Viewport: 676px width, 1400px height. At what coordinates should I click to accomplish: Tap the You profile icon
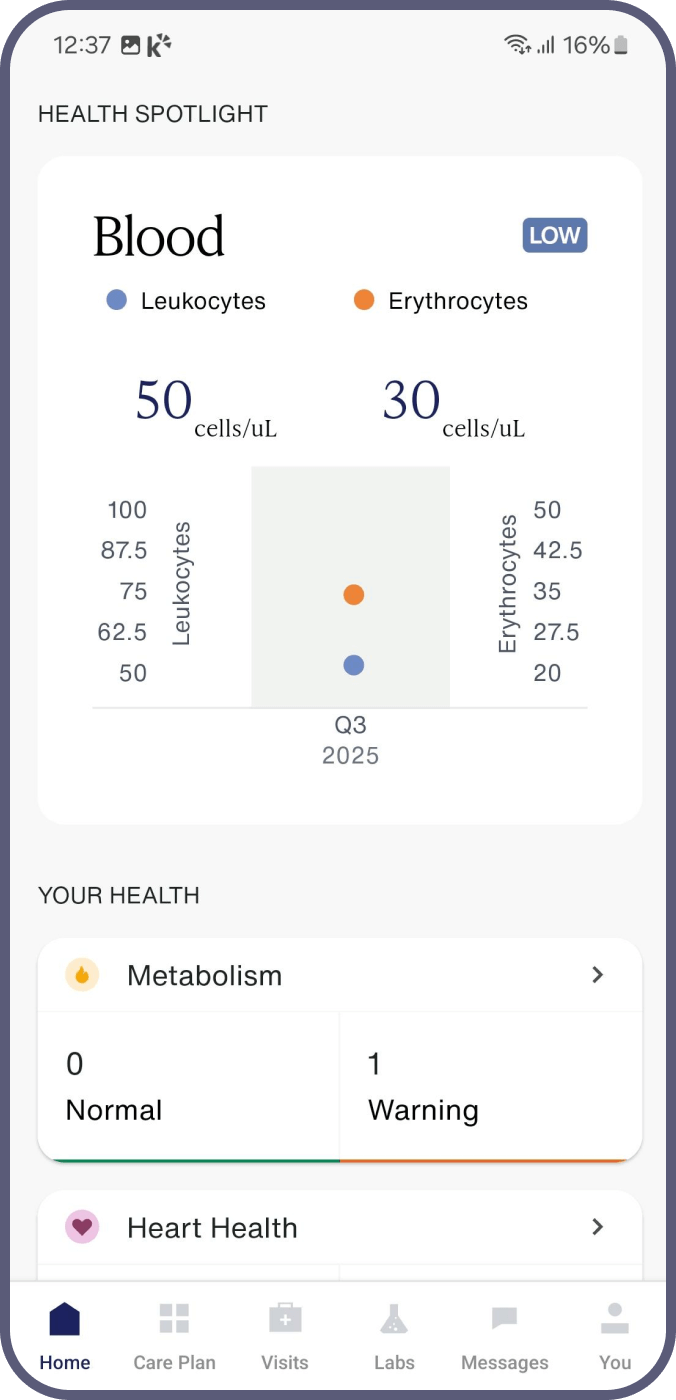pyautogui.click(x=614, y=1318)
